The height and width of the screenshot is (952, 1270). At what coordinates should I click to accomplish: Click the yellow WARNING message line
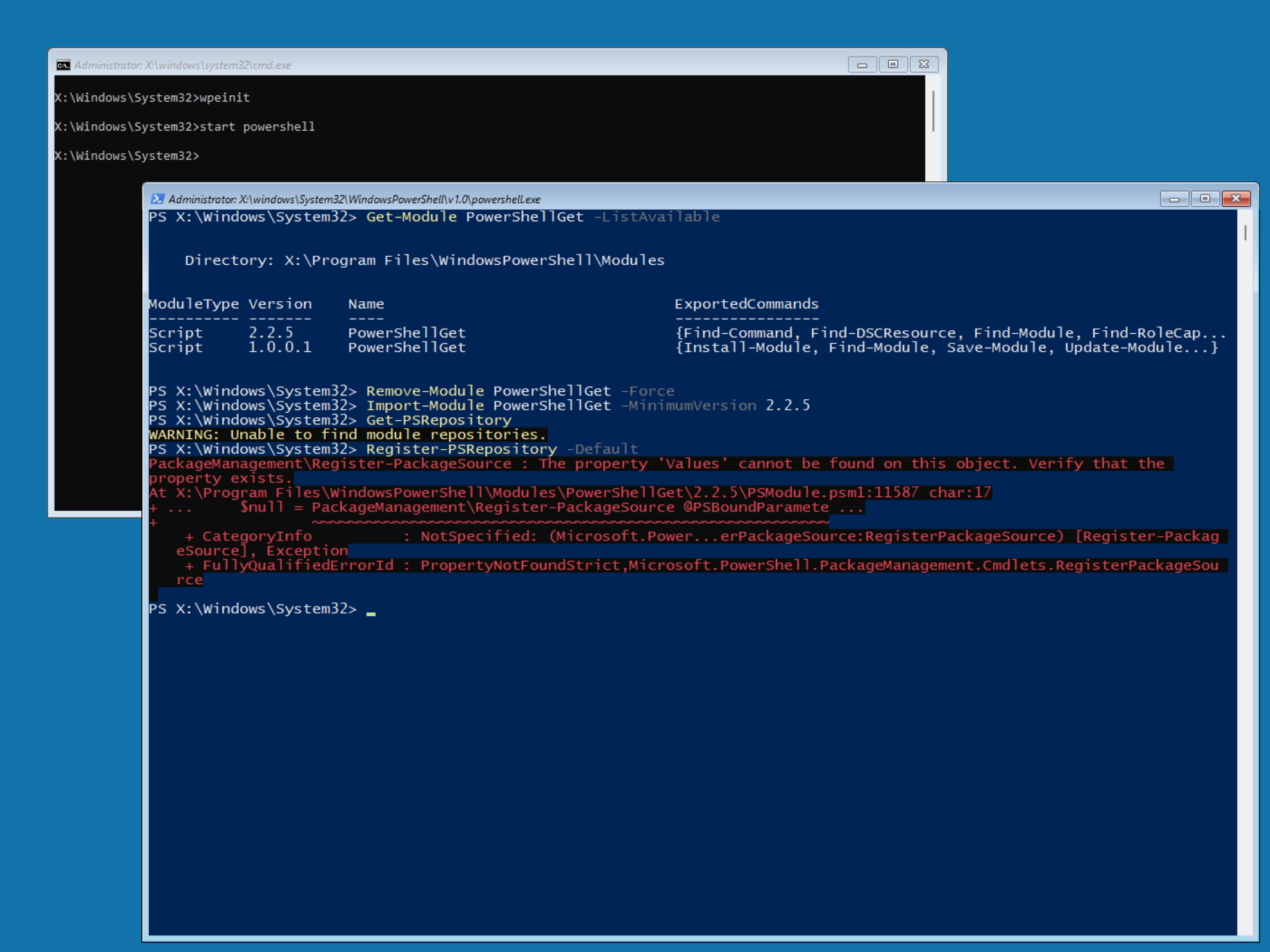pyautogui.click(x=347, y=435)
